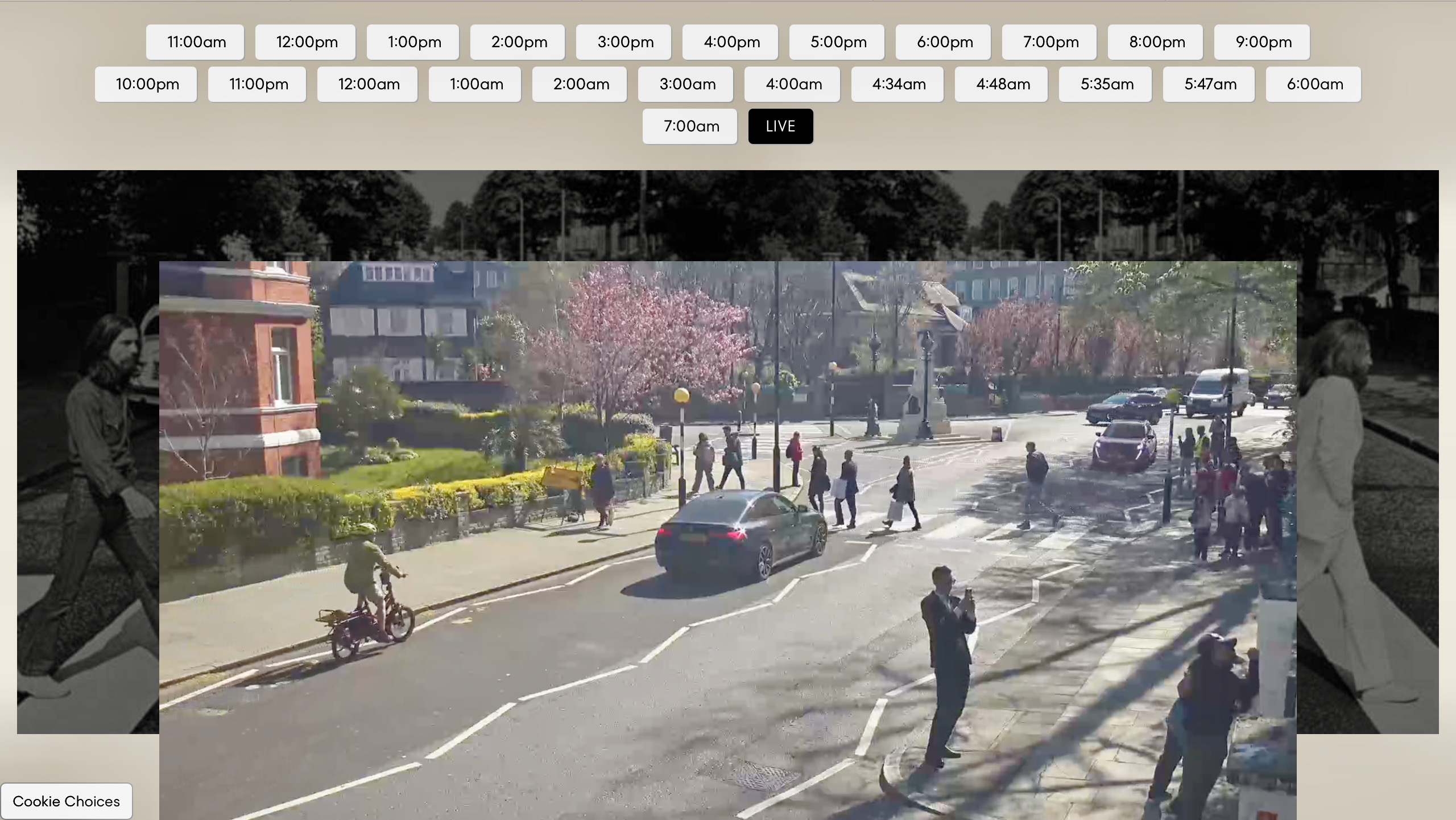1456x820 pixels.
Task: Open Cookie Choices settings
Action: pos(67,801)
